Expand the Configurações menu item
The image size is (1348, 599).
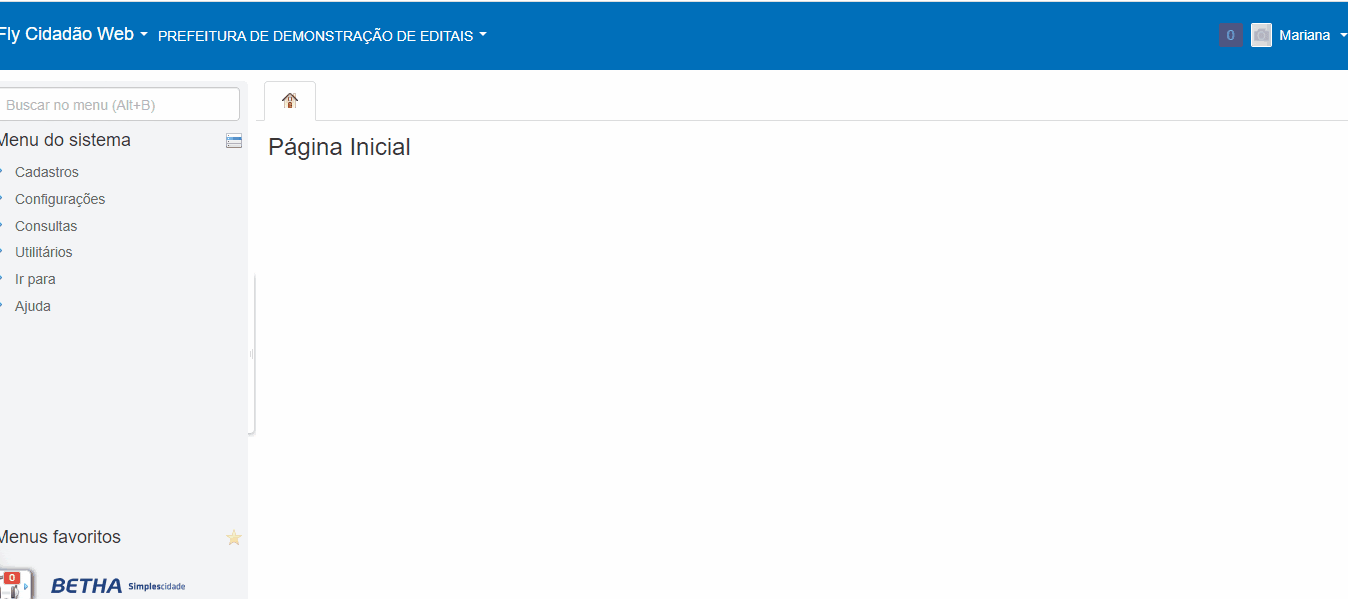59,199
